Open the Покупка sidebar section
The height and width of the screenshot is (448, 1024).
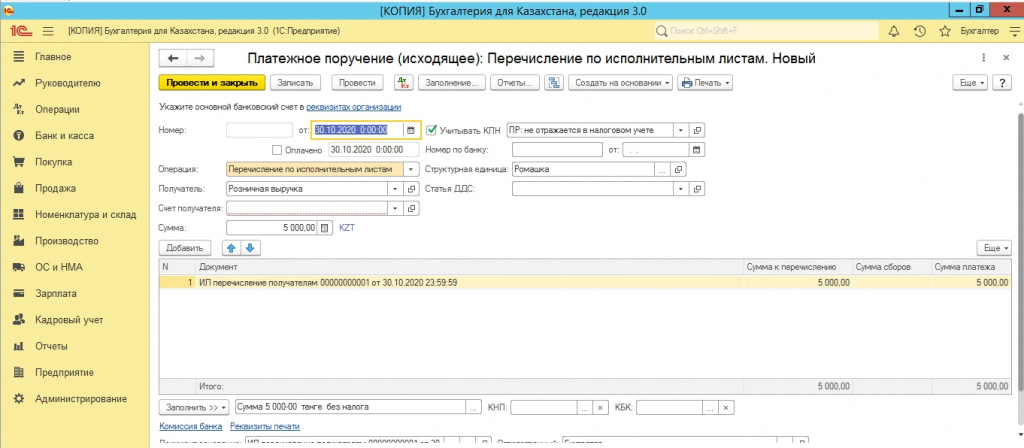pyautogui.click(x=54, y=162)
